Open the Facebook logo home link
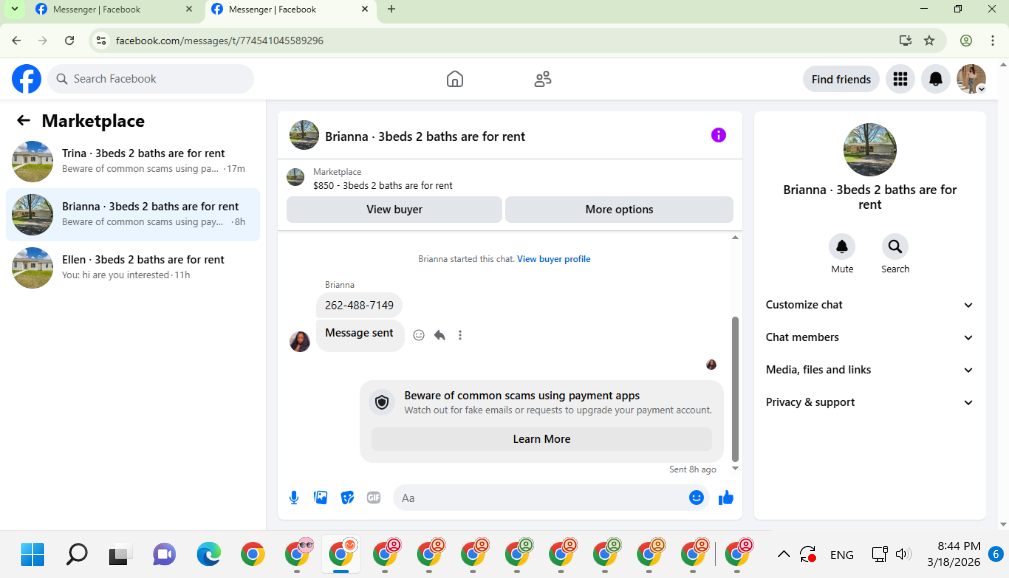The image size is (1009, 578). (26, 79)
